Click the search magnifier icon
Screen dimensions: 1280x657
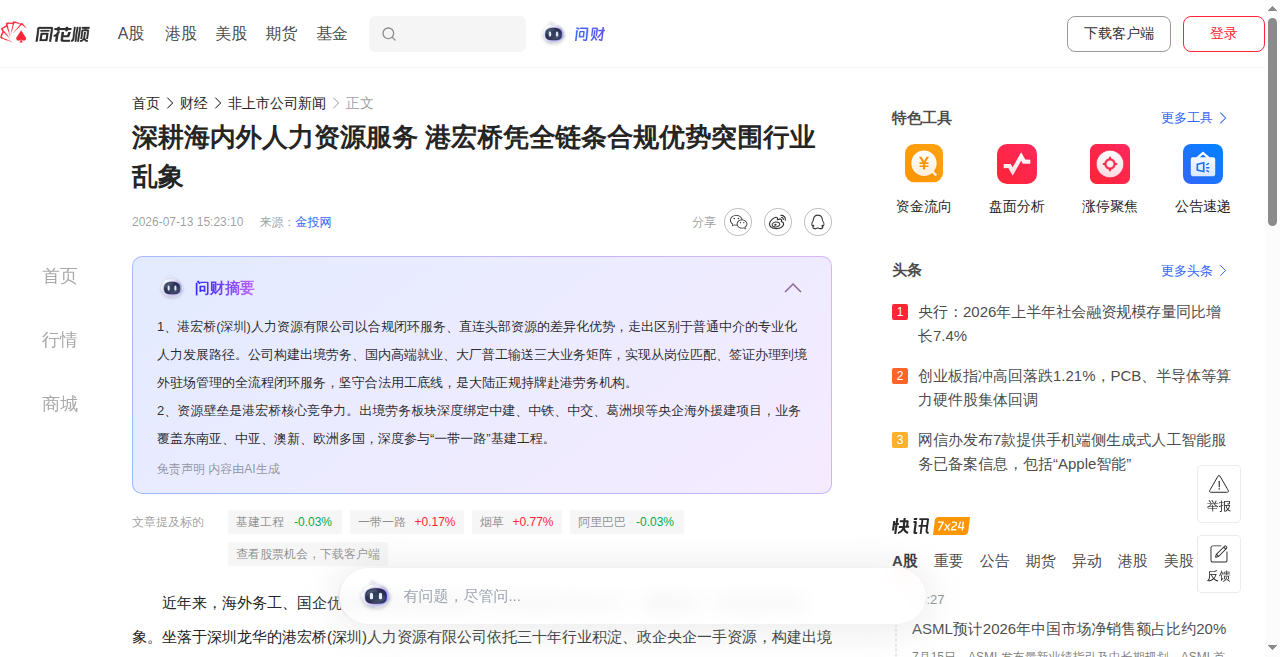click(389, 34)
